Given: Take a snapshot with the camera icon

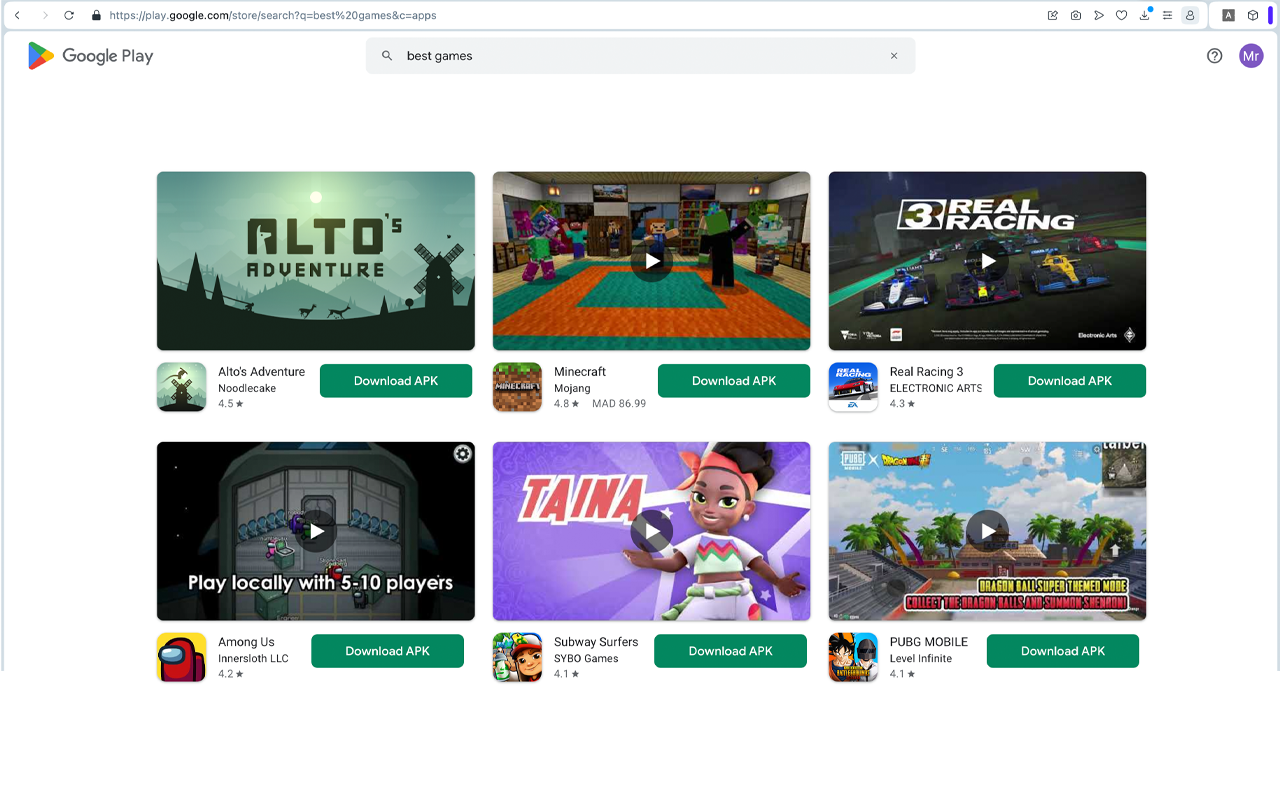Looking at the screenshot, I should click(1076, 15).
